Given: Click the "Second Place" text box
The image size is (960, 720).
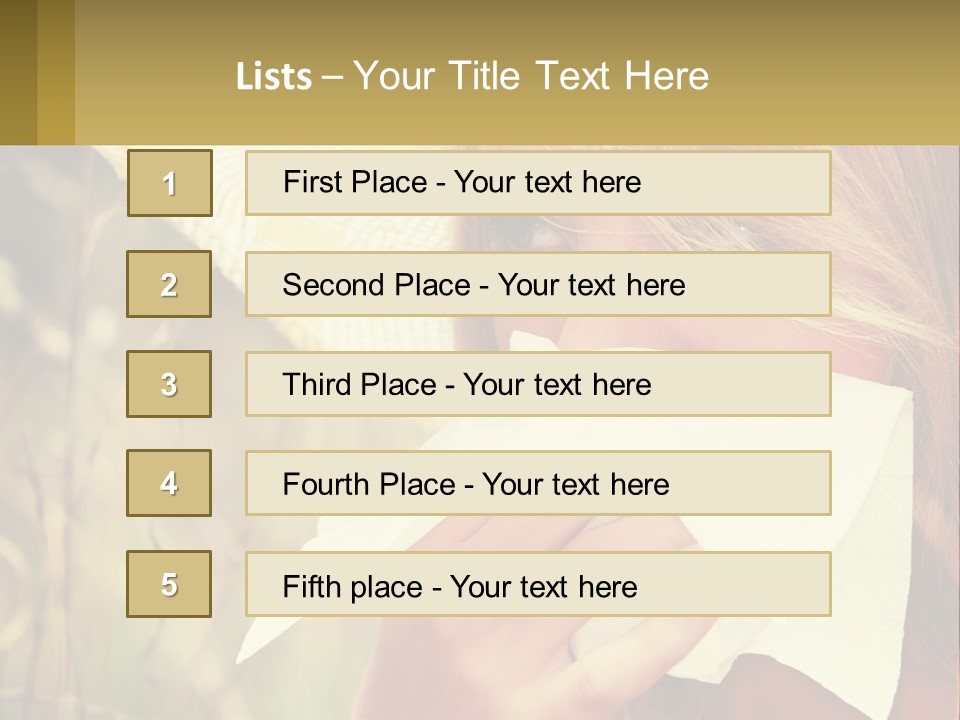Looking at the screenshot, I should click(x=538, y=284).
